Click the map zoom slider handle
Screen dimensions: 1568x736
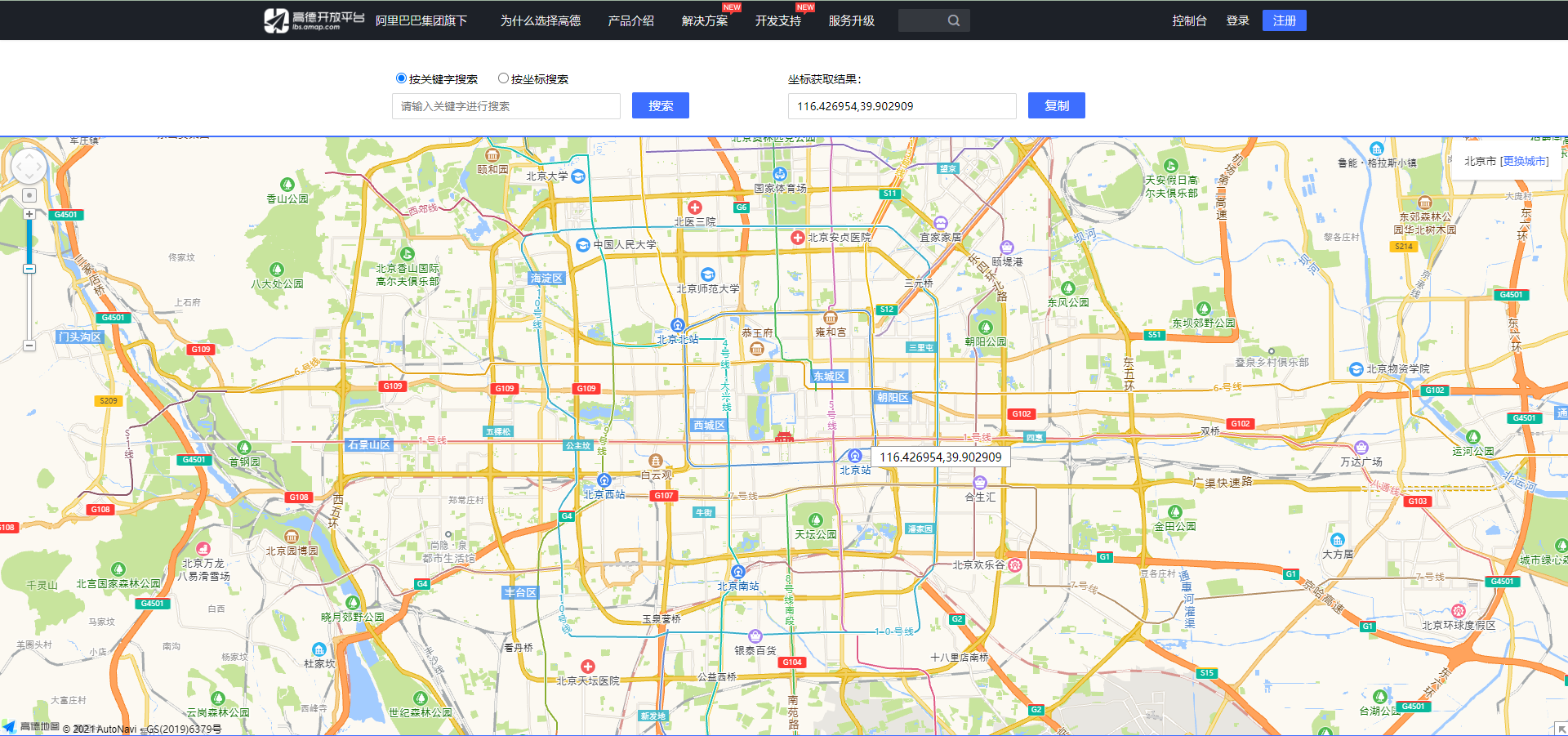(29, 269)
